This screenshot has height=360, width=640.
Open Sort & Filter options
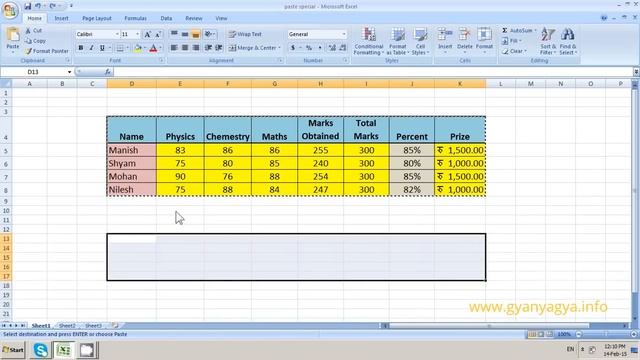click(547, 41)
